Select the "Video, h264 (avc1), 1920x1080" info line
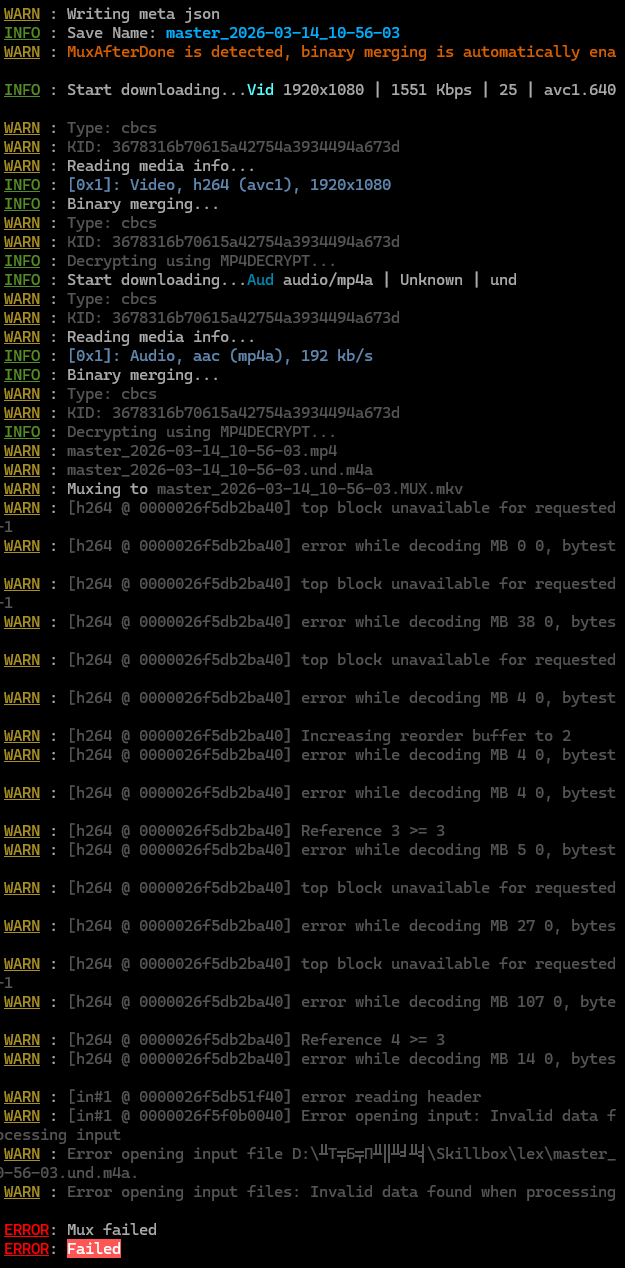The image size is (625, 1268). [x=229, y=185]
